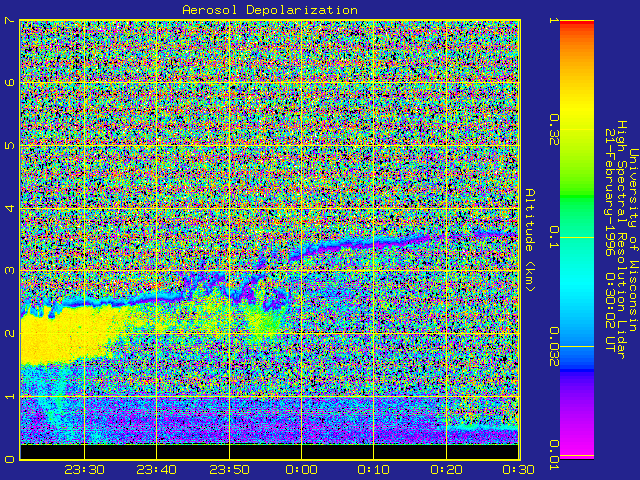This screenshot has height=480, width=640.
Task: Click altitude axis label 2
Action: [9, 333]
